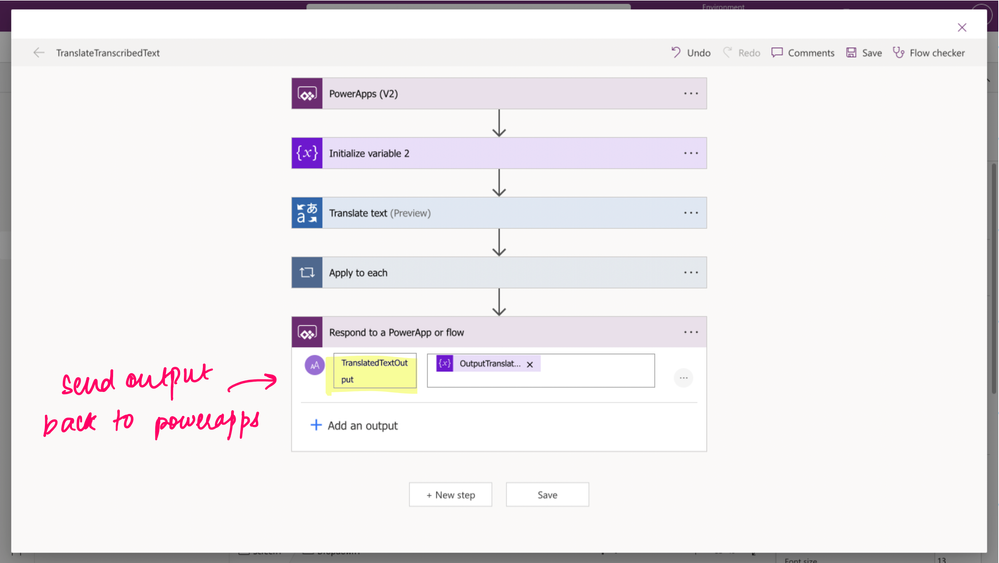Image resolution: width=999 pixels, height=563 pixels.
Task: Close the flow editor dialog
Action: coord(962,27)
